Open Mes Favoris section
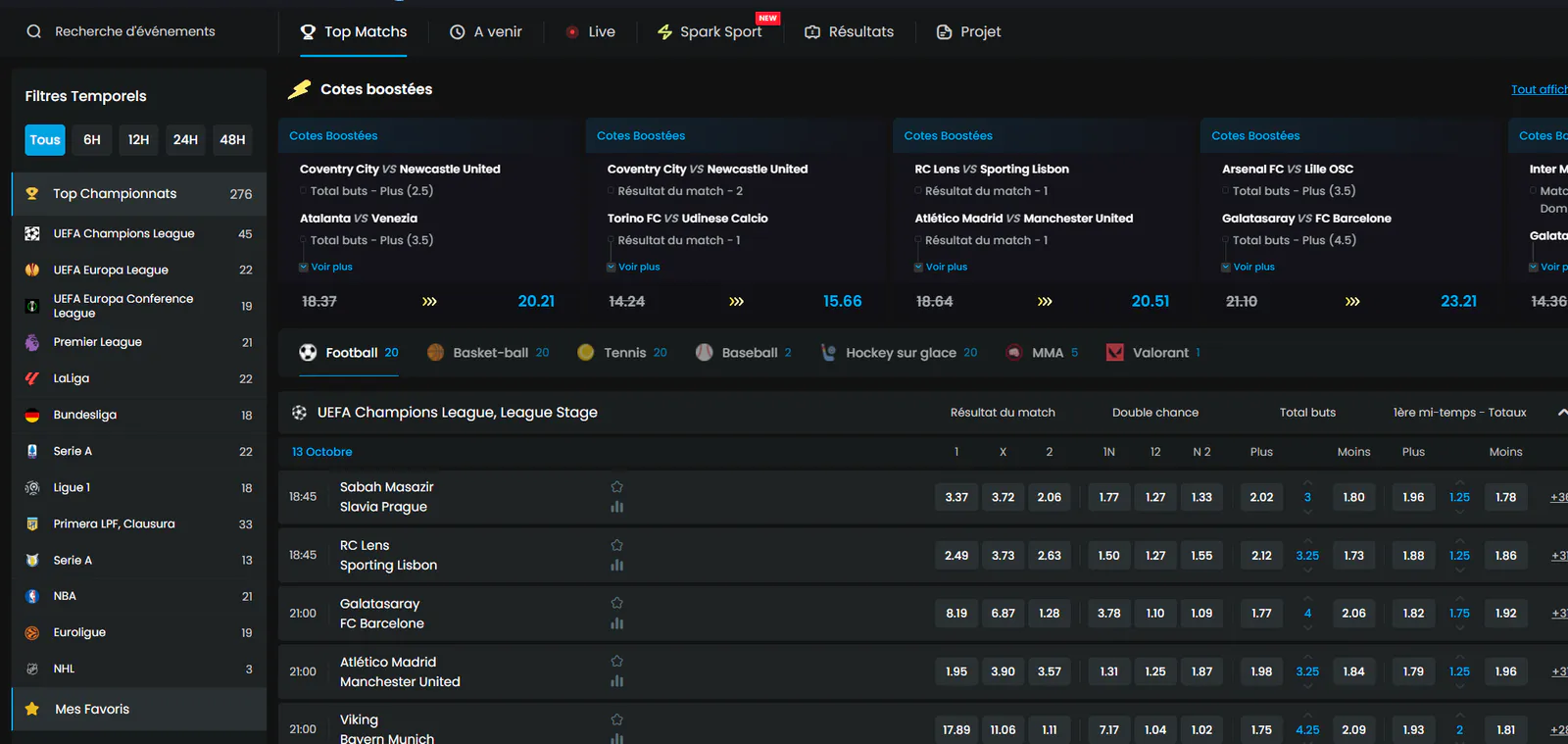This screenshot has height=744, width=1568. pyautogui.click(x=139, y=709)
